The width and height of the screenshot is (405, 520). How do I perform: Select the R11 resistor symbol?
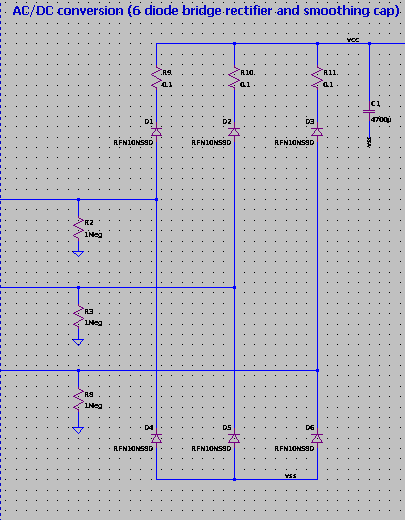(317, 78)
